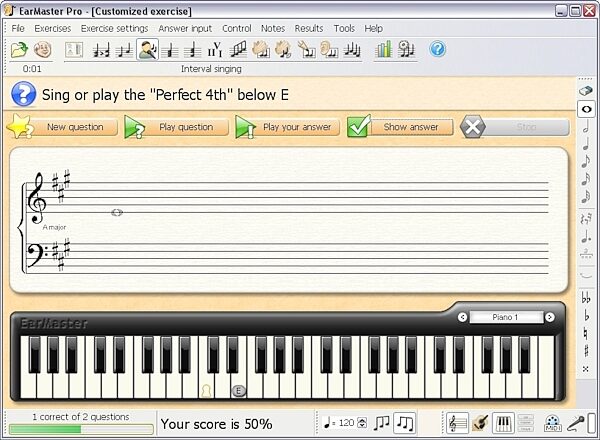
Task: Toggle the swing eighth notes rhythm icon
Action: click(382, 423)
